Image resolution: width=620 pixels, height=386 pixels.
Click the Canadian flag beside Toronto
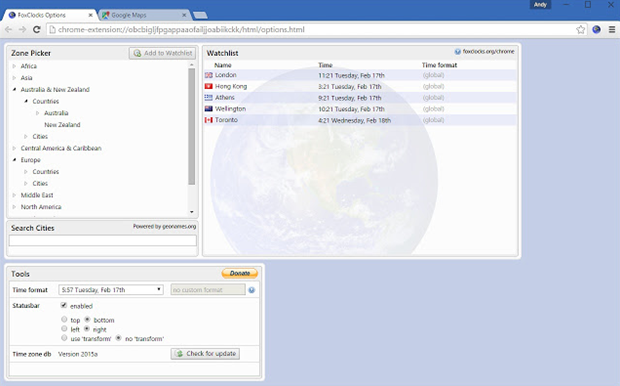tap(208, 120)
